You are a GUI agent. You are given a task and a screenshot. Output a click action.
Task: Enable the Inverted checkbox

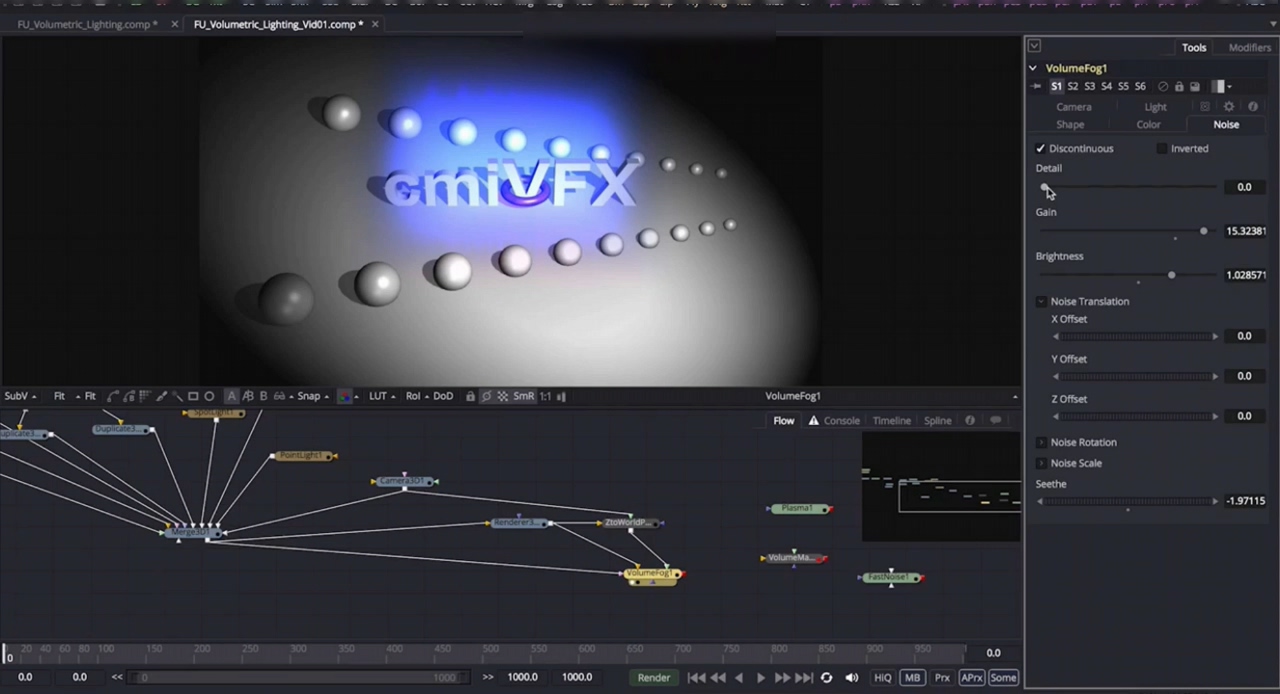point(1162,149)
